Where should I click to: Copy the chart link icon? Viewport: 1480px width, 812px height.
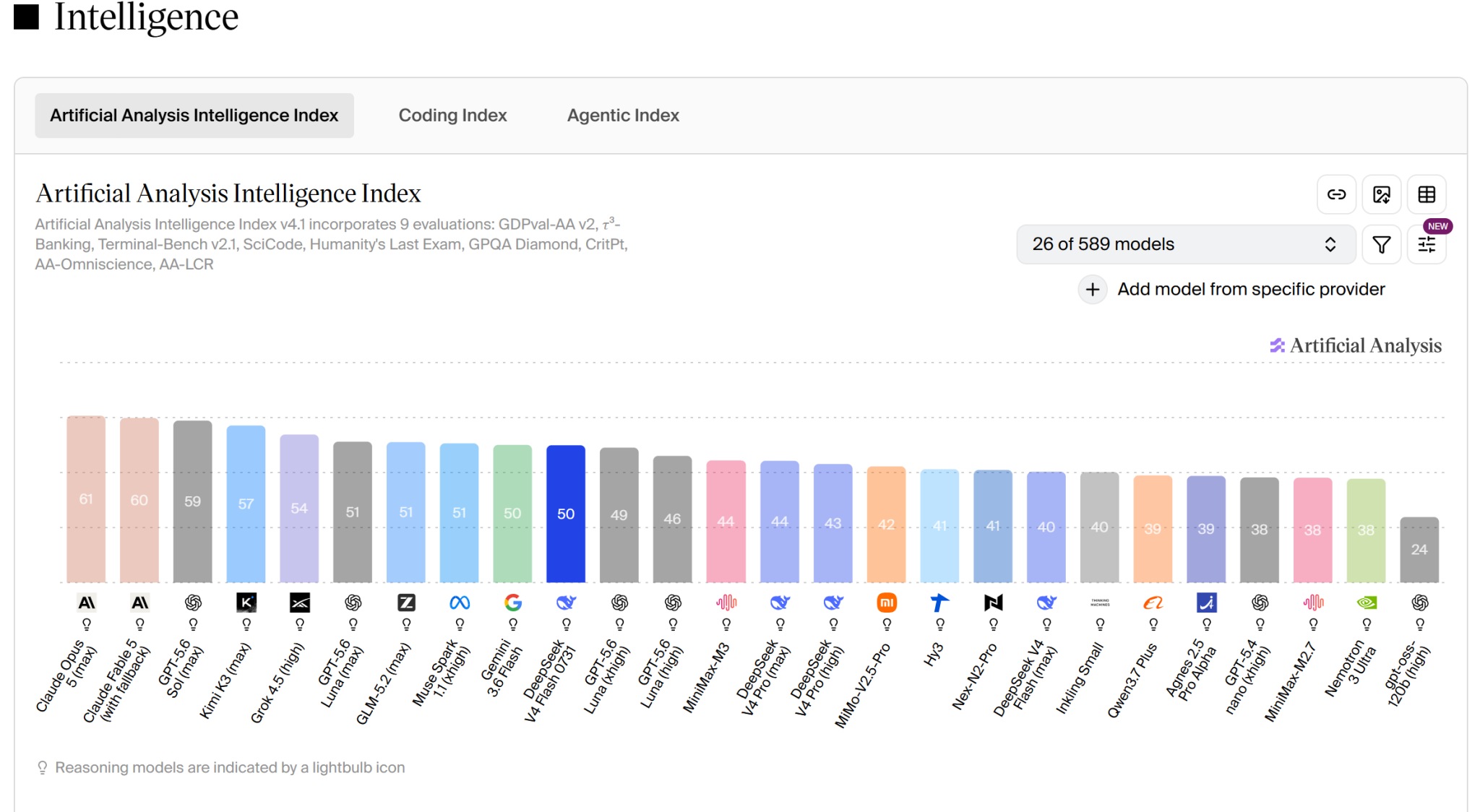click(1336, 194)
